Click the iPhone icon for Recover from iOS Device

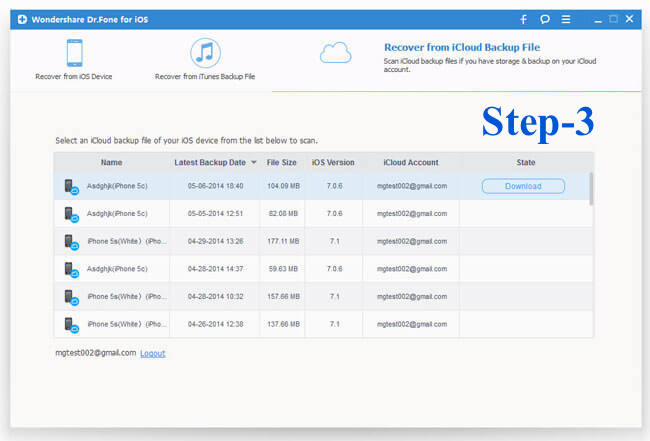[x=74, y=52]
